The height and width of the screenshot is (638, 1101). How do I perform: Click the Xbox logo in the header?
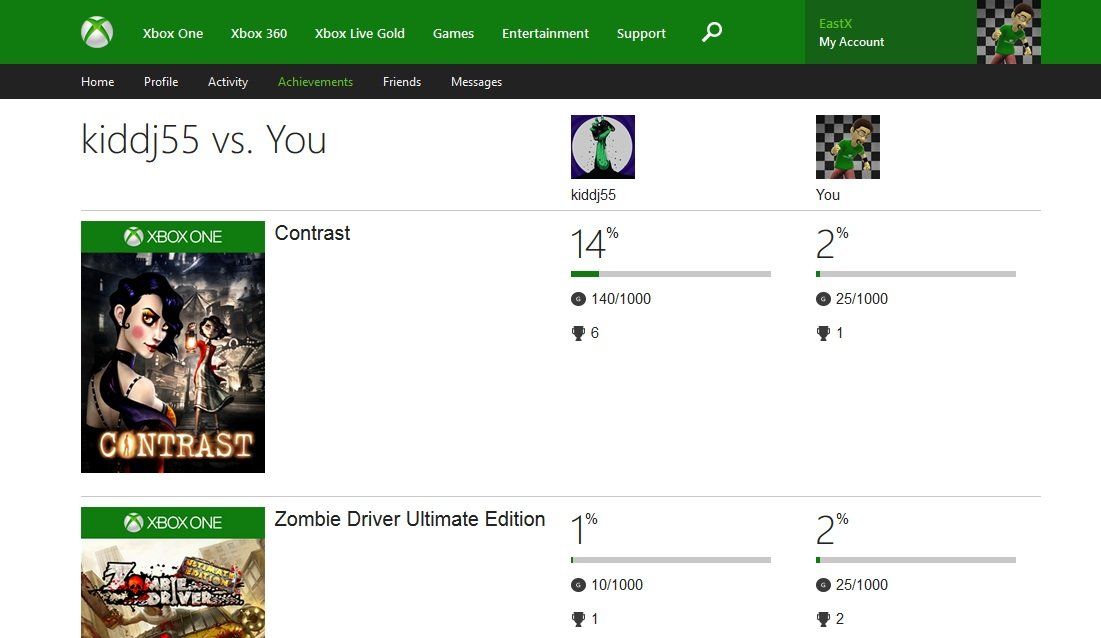pos(96,31)
